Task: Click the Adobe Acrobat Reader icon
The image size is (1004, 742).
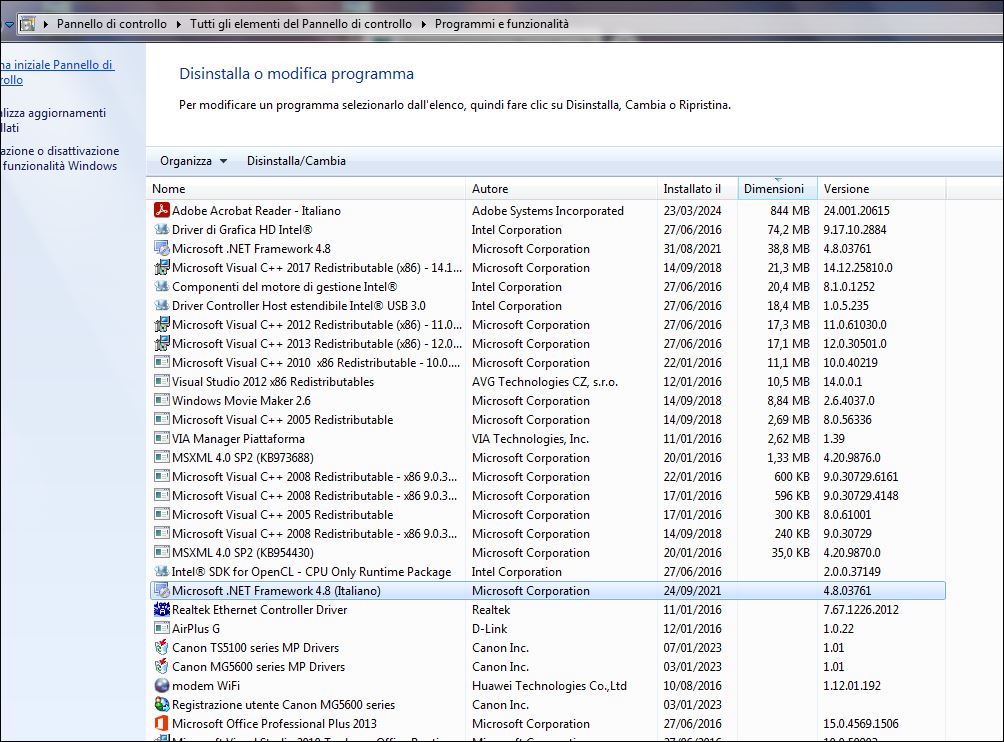Action: click(161, 210)
